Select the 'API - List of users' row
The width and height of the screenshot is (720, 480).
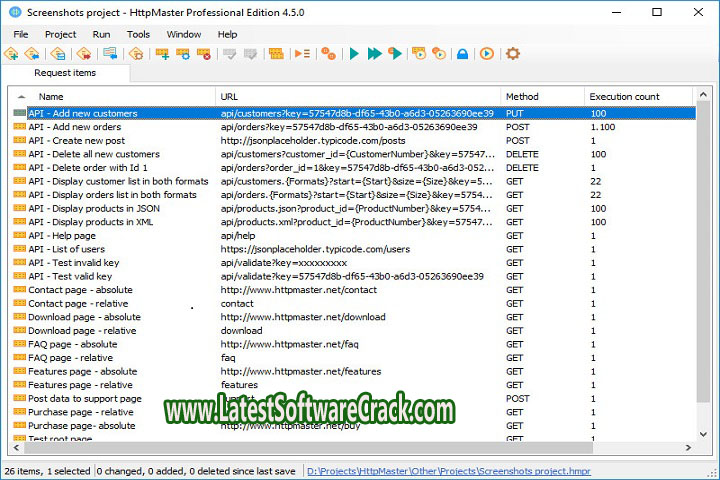click(354, 249)
